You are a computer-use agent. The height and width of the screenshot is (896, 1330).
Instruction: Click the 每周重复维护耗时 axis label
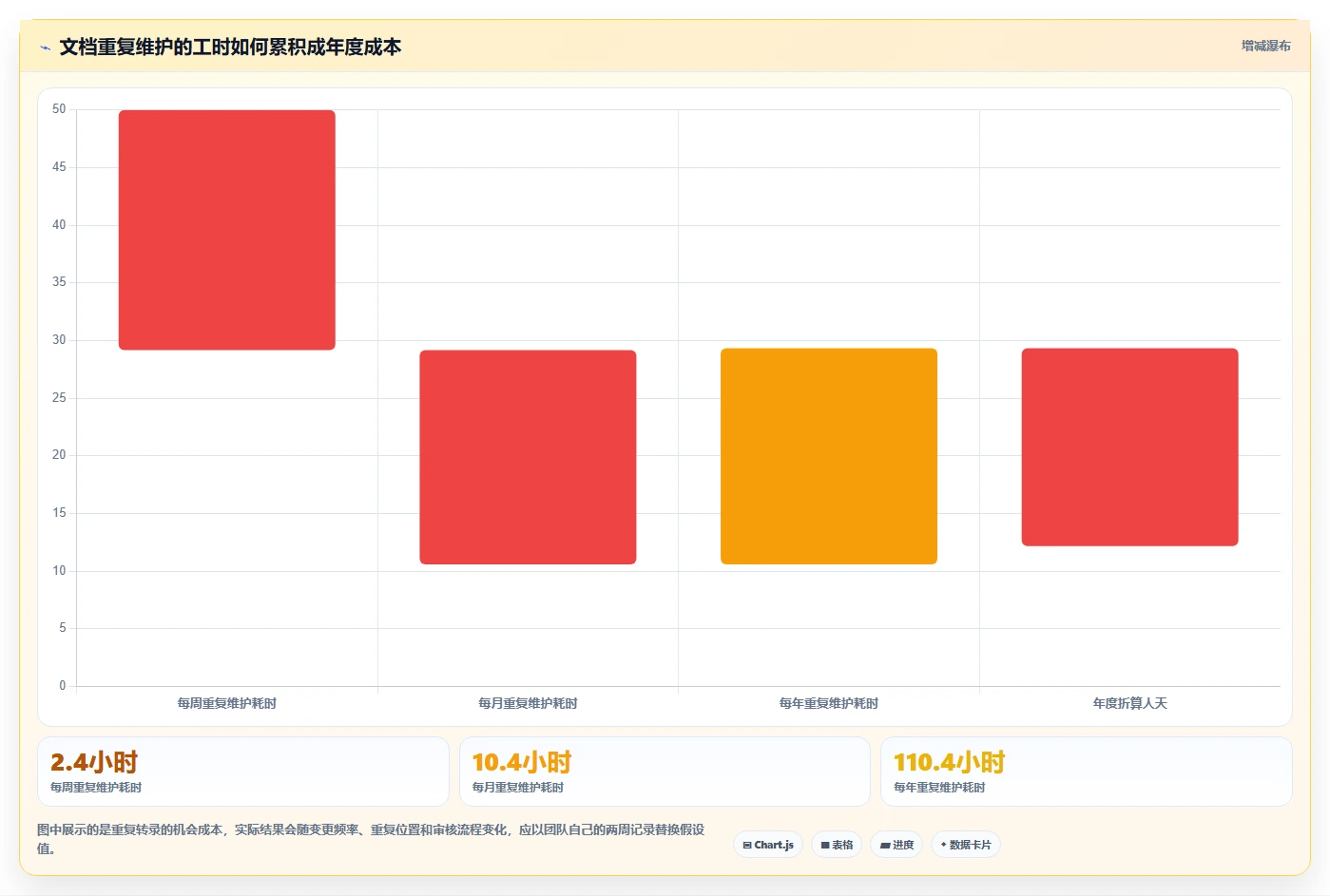(x=226, y=703)
